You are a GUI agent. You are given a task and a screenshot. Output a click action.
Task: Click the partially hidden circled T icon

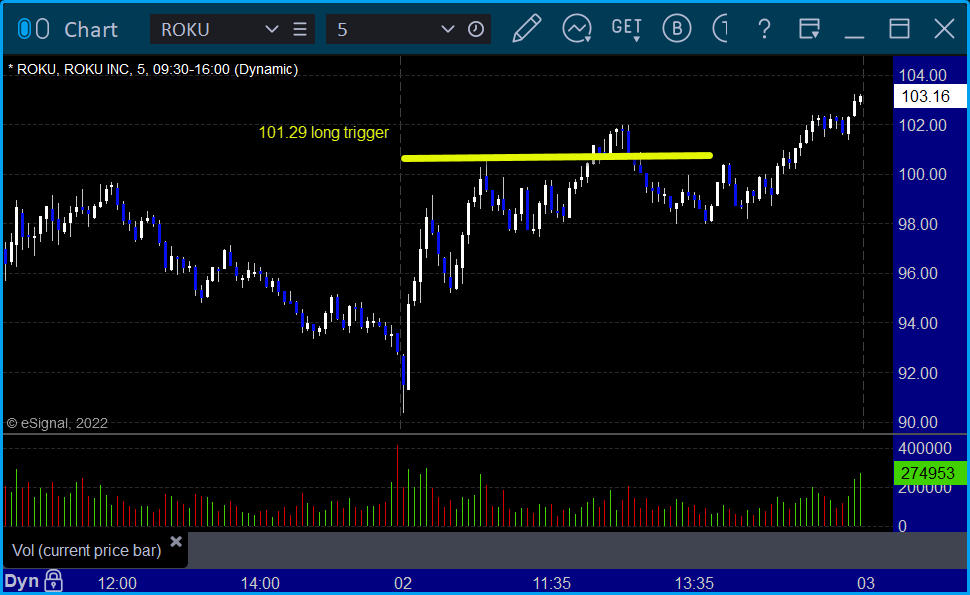click(720, 28)
